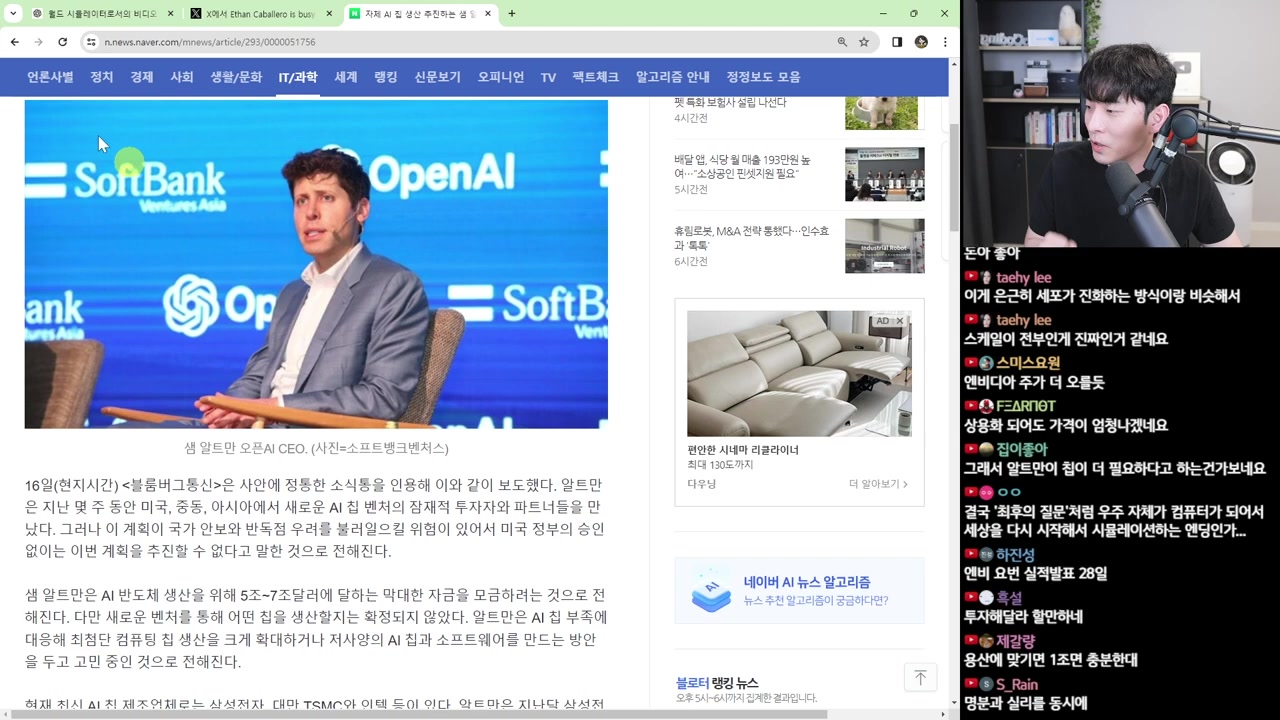Click the AI algorithm banner icon
Image resolution: width=1280 pixels, height=720 pixels.
711,591
